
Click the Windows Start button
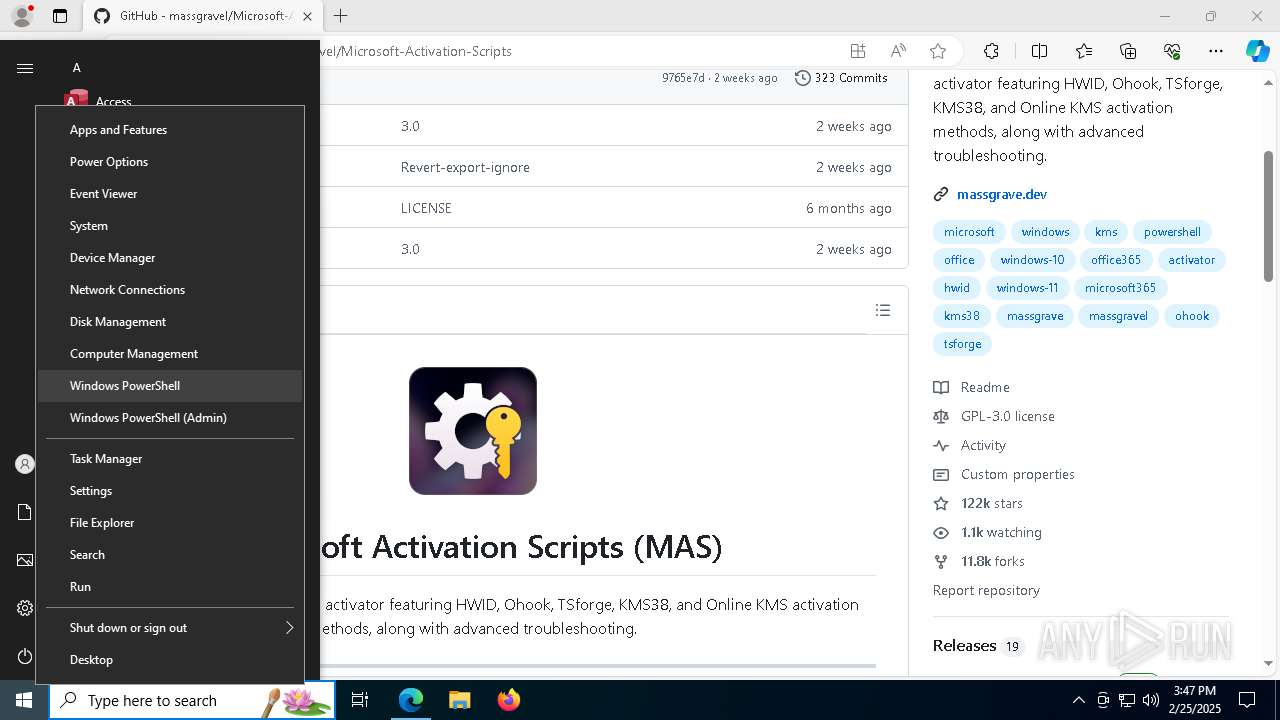[24, 700]
